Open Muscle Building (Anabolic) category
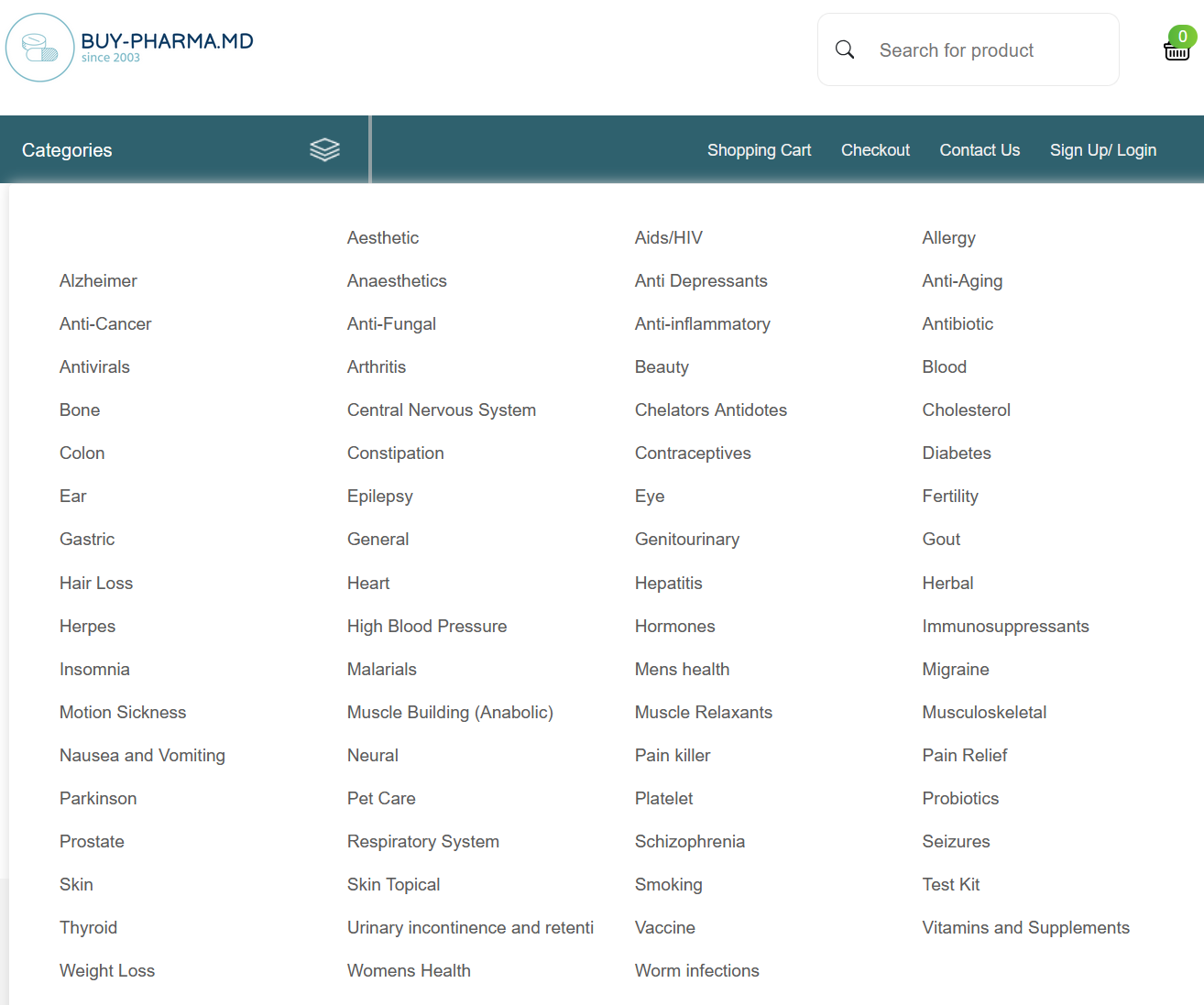Image resolution: width=1204 pixels, height=1005 pixels. (450, 713)
